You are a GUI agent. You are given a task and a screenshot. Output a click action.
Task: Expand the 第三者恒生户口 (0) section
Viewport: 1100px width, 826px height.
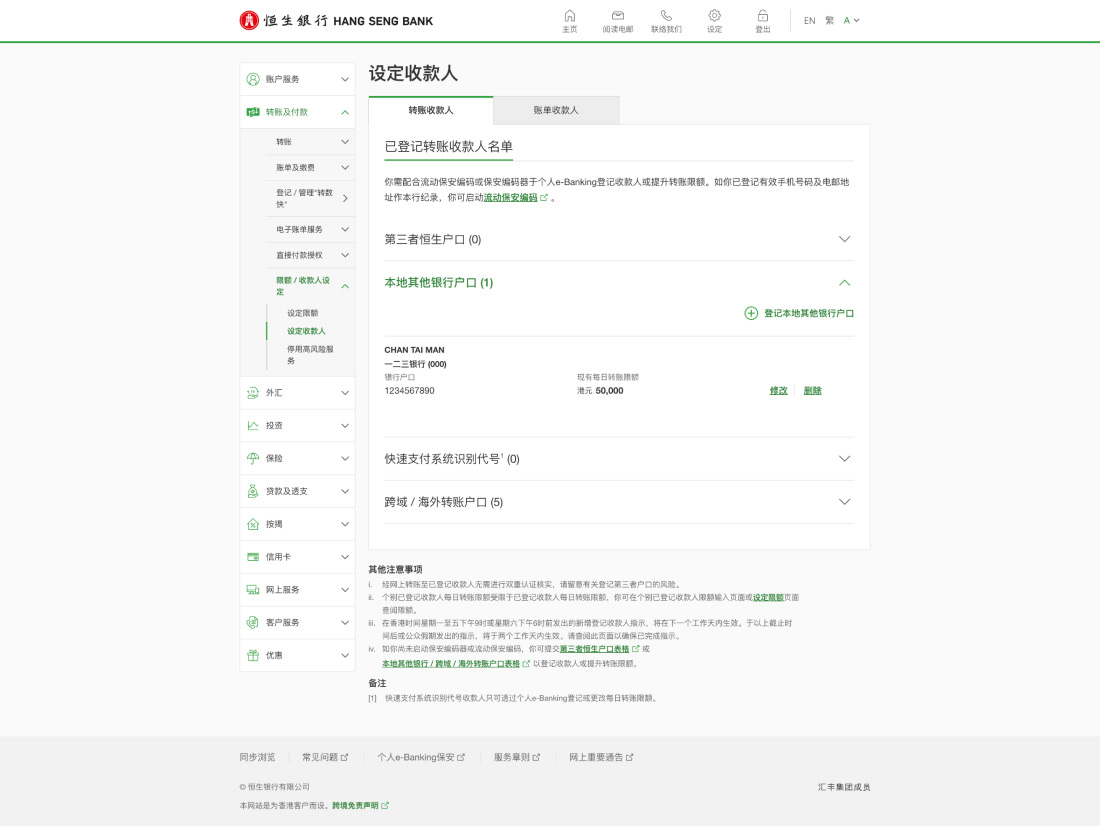point(844,240)
